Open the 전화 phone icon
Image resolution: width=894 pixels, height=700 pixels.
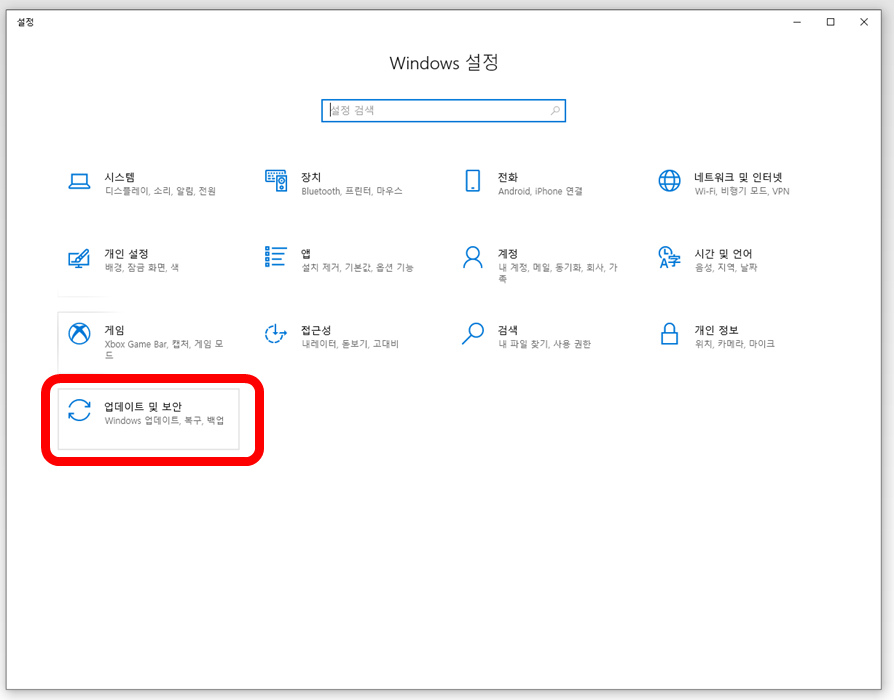pyautogui.click(x=473, y=181)
